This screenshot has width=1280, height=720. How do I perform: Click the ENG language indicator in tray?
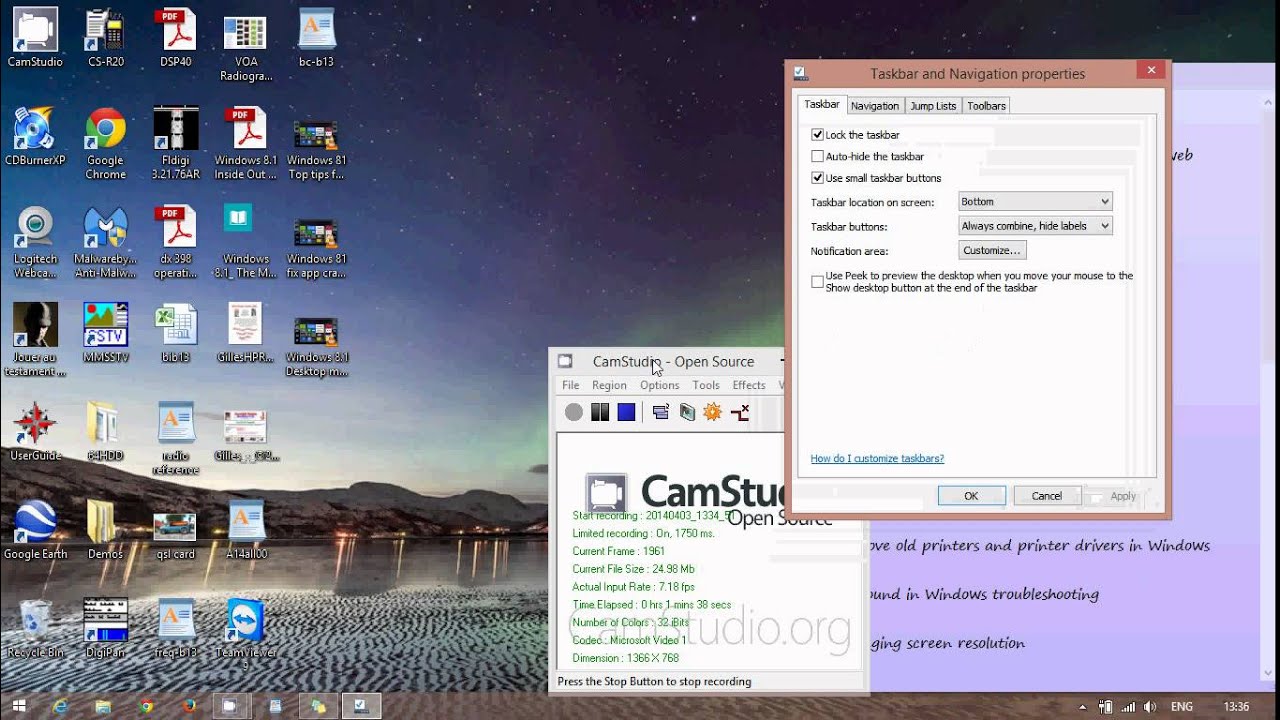(1184, 707)
